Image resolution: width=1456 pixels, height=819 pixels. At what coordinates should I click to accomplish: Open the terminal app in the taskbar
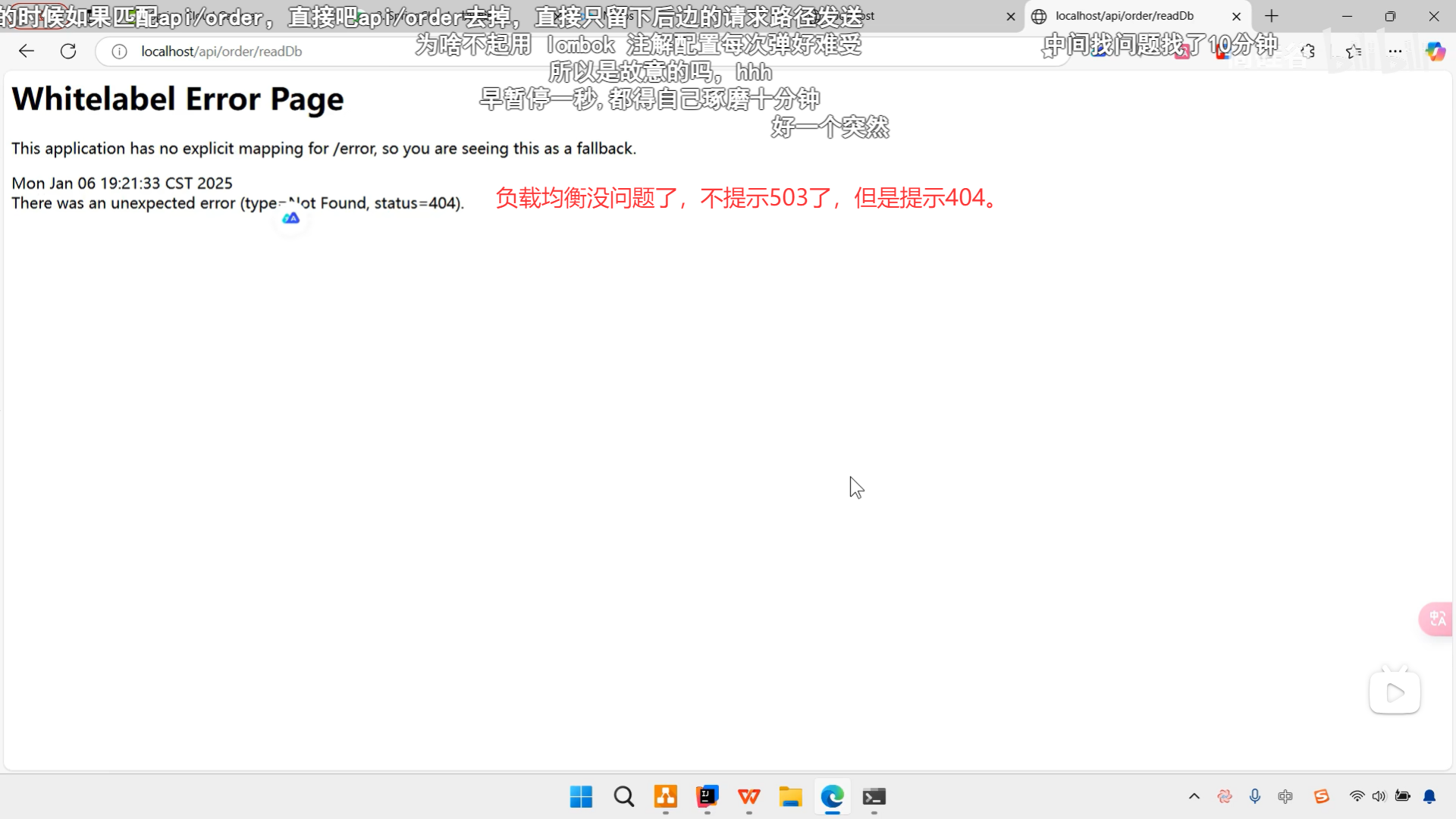(874, 796)
